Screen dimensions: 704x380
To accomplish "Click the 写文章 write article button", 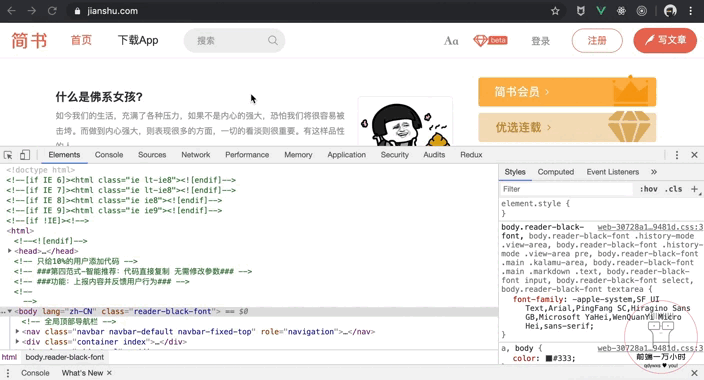I will [665, 40].
